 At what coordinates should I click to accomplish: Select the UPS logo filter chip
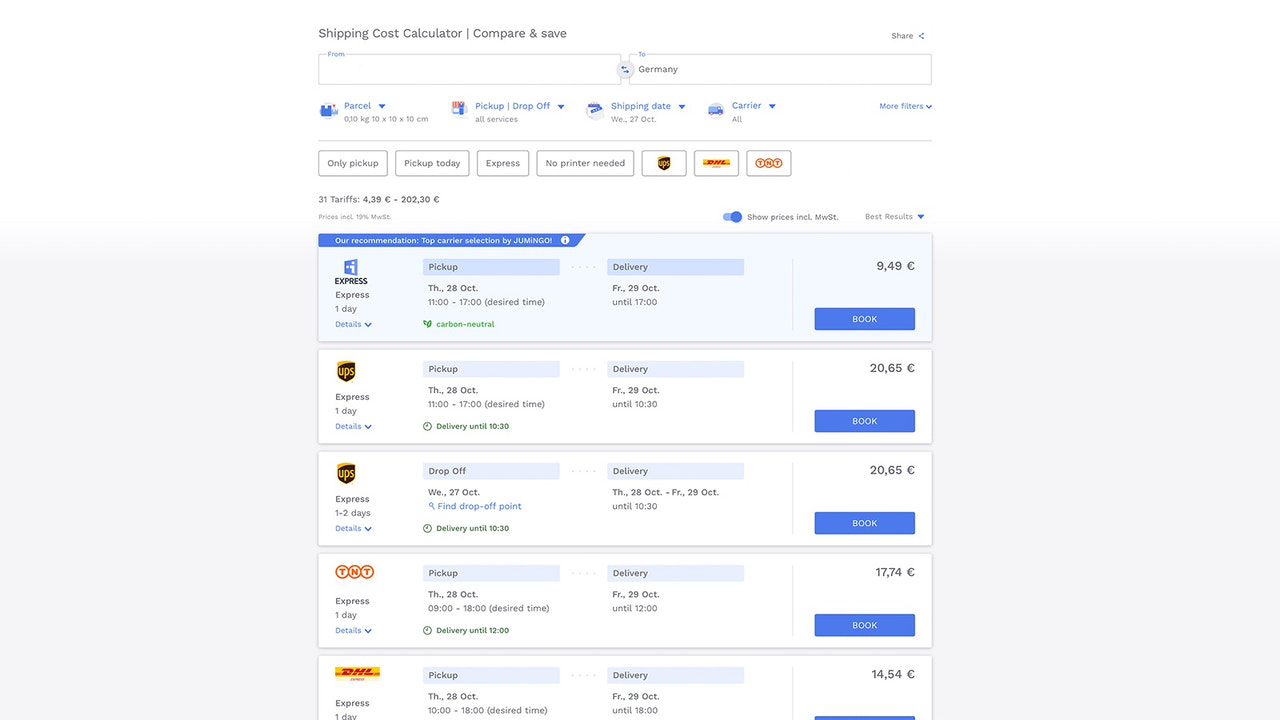click(x=663, y=162)
